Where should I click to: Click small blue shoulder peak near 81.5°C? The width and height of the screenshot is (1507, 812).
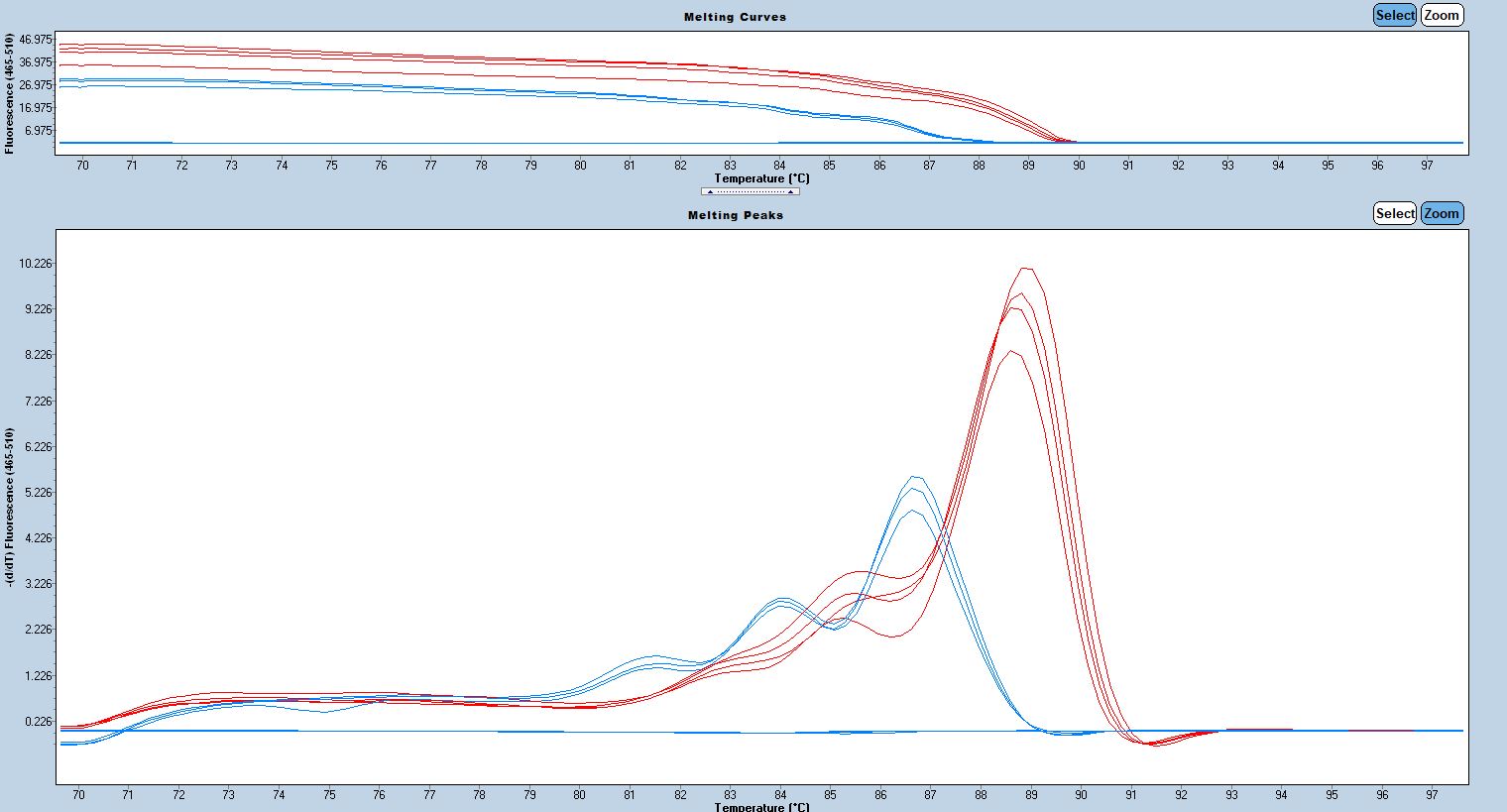654,656
